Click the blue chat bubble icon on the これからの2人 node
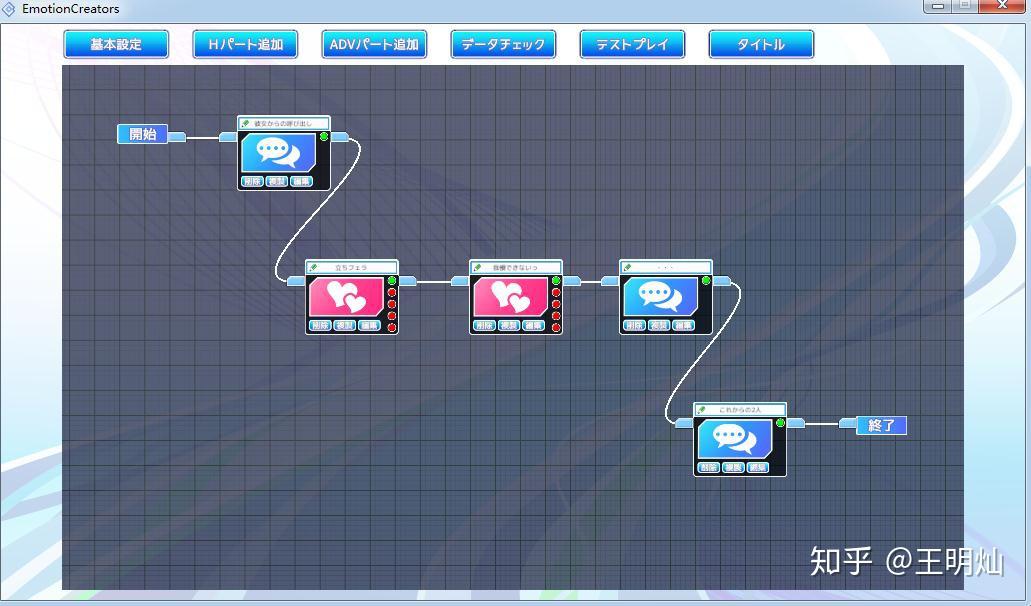Image resolution: width=1031 pixels, height=606 pixels. click(735, 440)
